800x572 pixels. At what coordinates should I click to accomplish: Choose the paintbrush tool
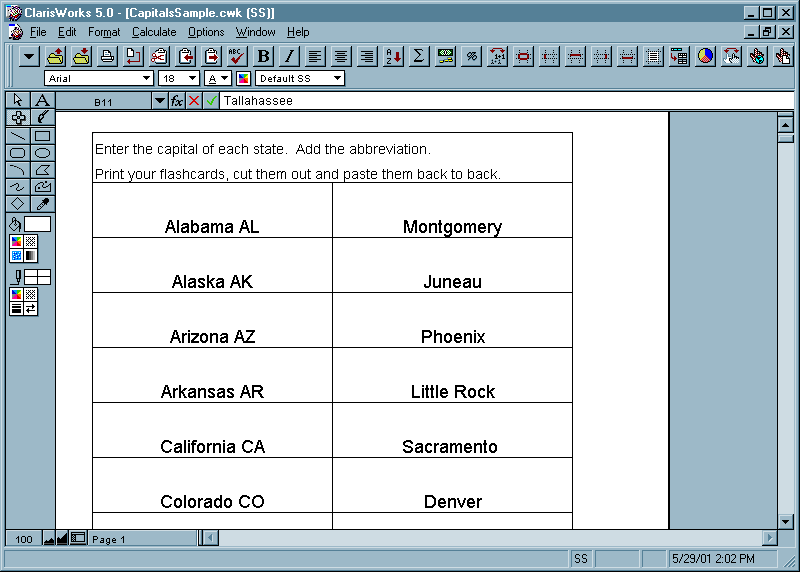42,118
